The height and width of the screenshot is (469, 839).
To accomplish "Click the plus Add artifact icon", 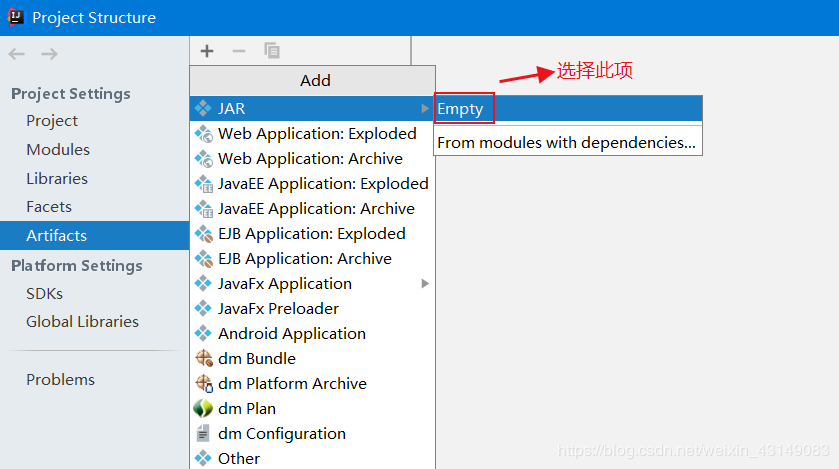I will (x=207, y=51).
